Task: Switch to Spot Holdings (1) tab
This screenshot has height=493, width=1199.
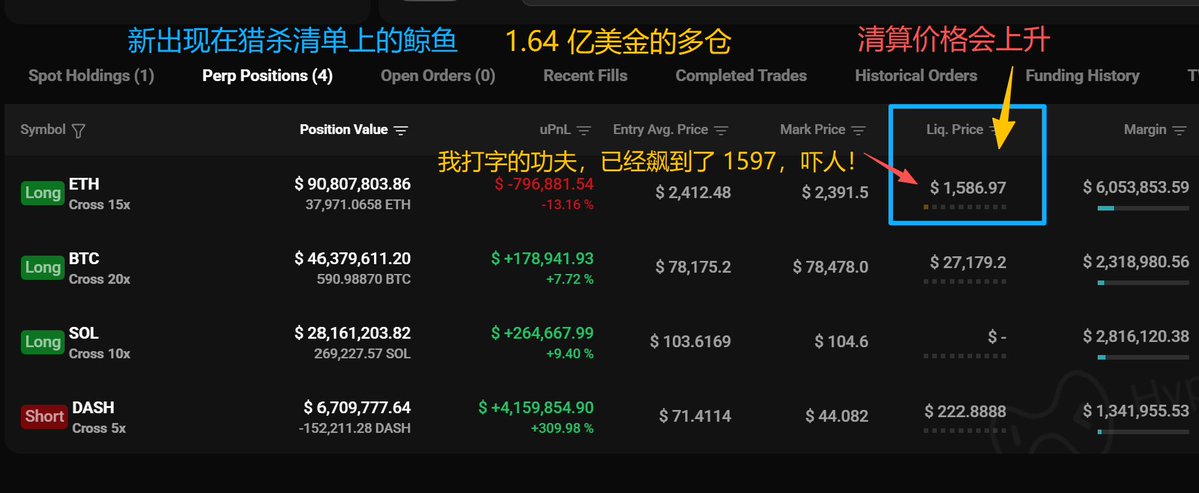Action: (91, 76)
